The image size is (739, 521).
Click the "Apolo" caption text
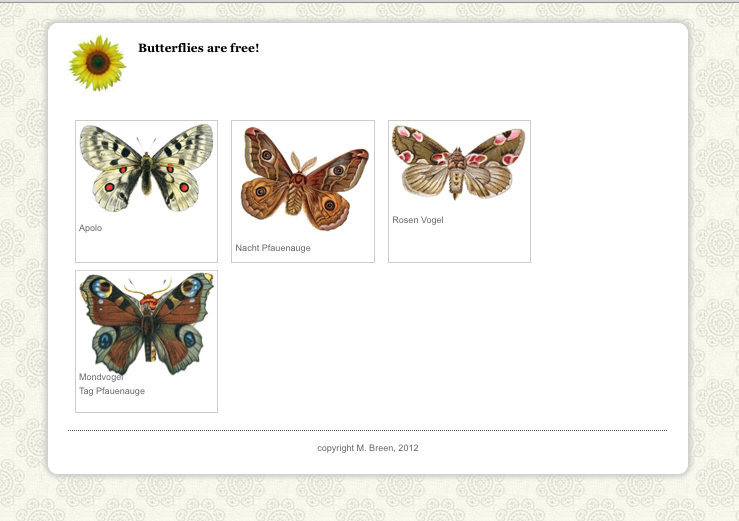click(x=91, y=228)
